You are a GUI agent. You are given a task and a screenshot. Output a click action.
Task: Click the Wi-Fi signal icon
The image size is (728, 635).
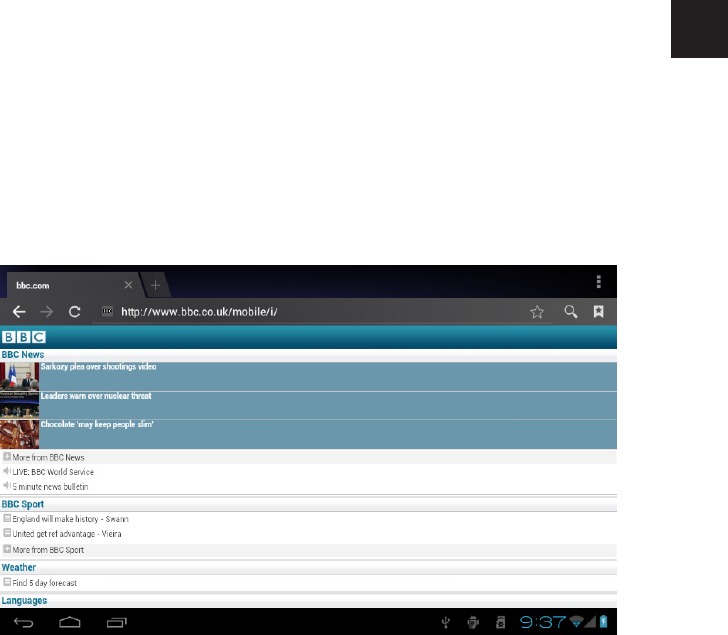[576, 622]
